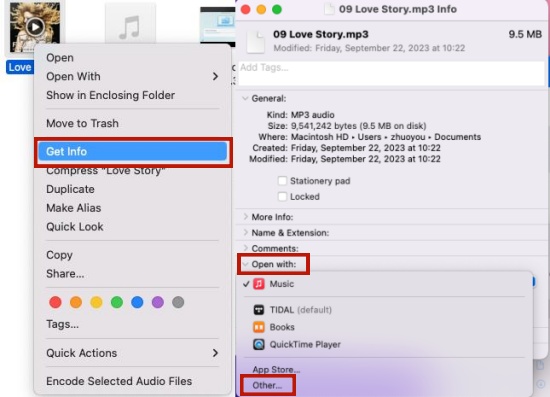Image resolution: width=550 pixels, height=397 pixels.
Task: Click the Books app icon
Action: click(259, 327)
